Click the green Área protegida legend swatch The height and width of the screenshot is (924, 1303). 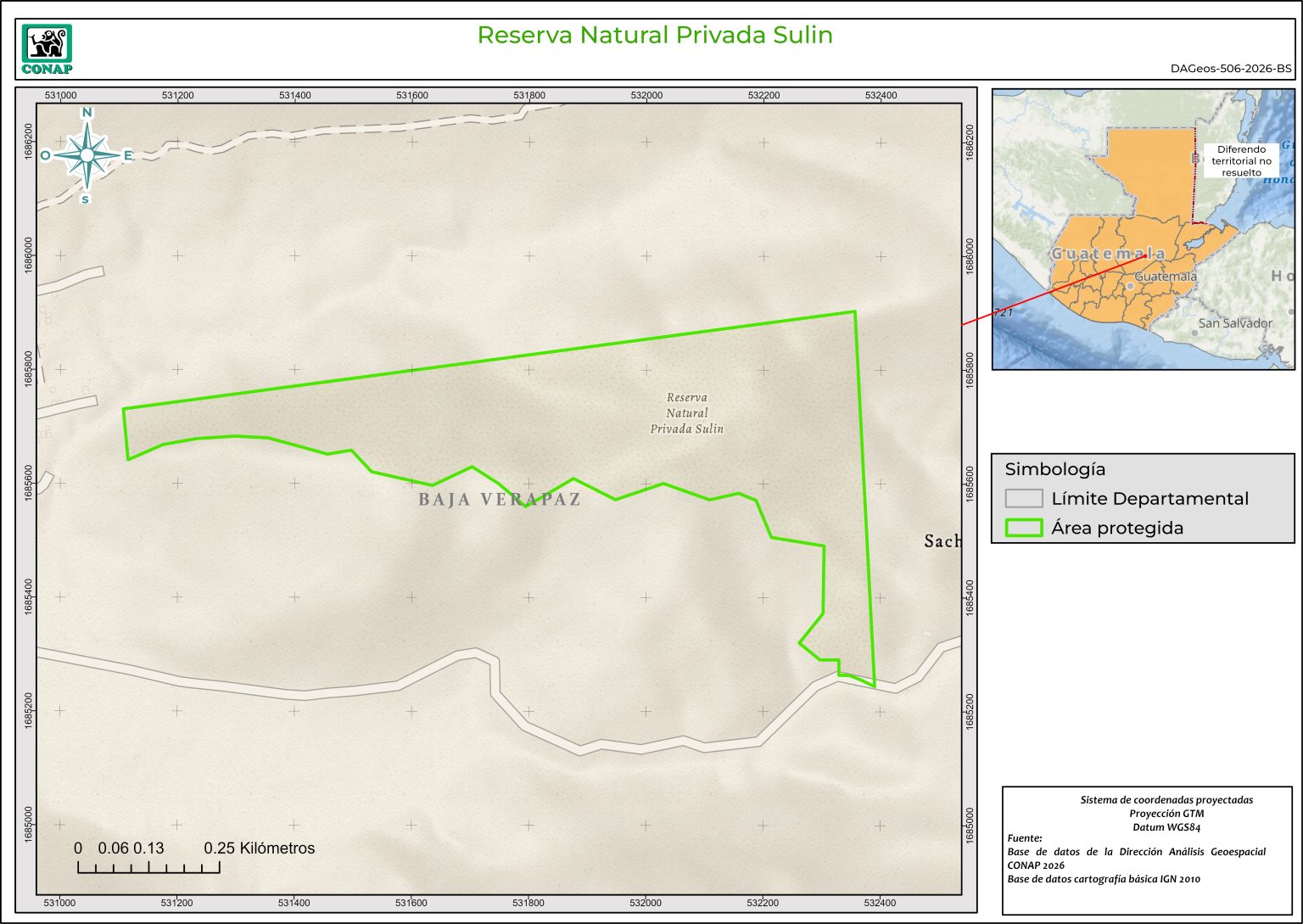click(1023, 528)
